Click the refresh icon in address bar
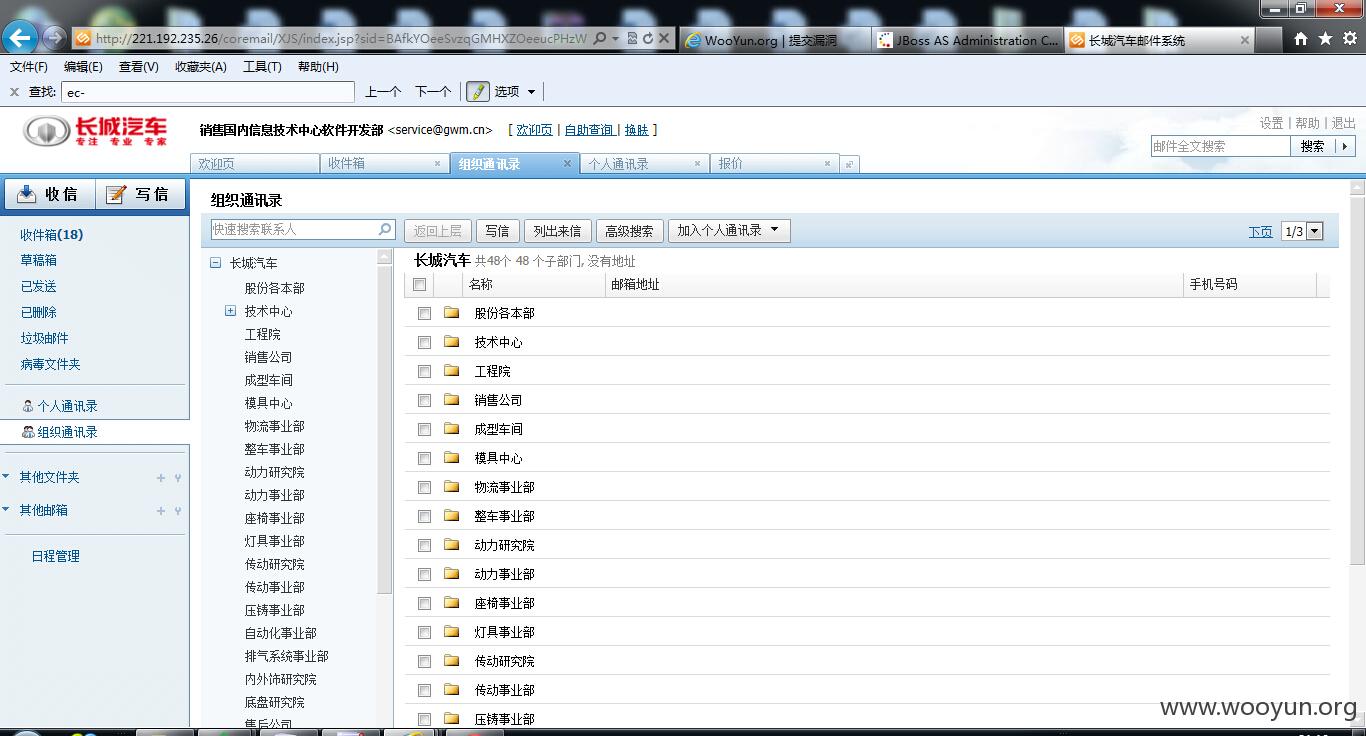The height and width of the screenshot is (736, 1366). [648, 38]
